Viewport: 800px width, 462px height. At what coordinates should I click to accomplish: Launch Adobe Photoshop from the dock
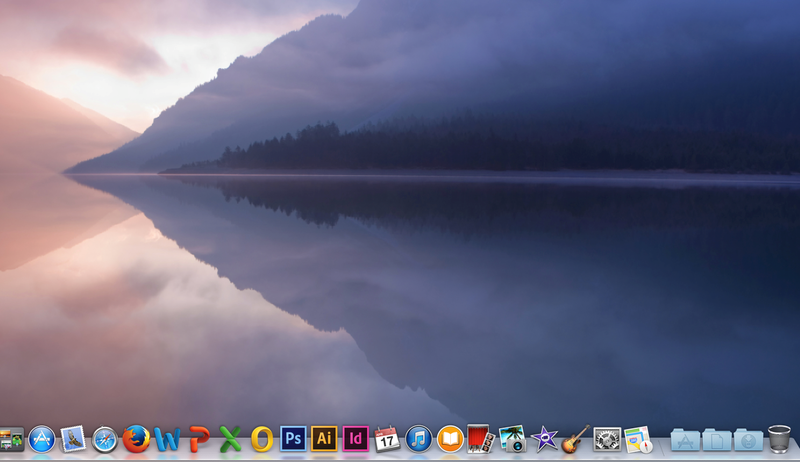tap(293, 439)
